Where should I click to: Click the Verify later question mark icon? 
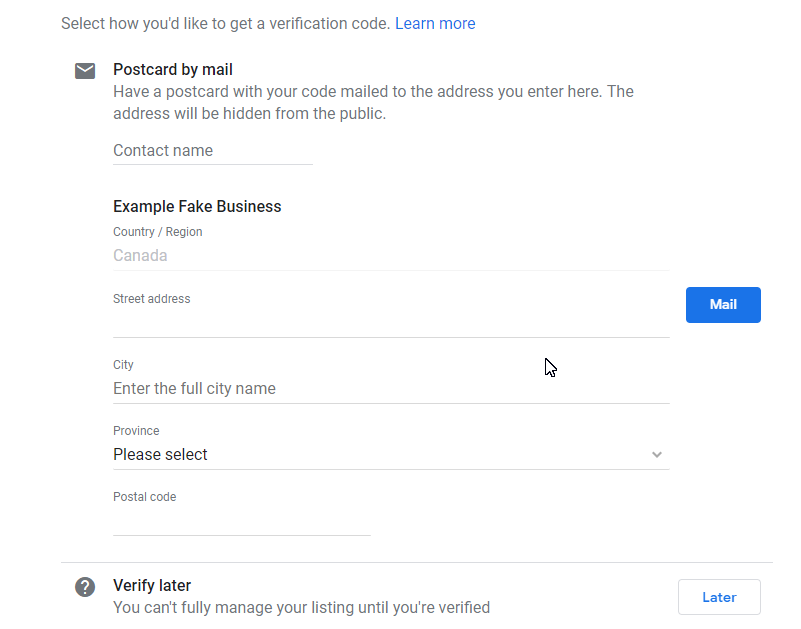click(x=85, y=587)
